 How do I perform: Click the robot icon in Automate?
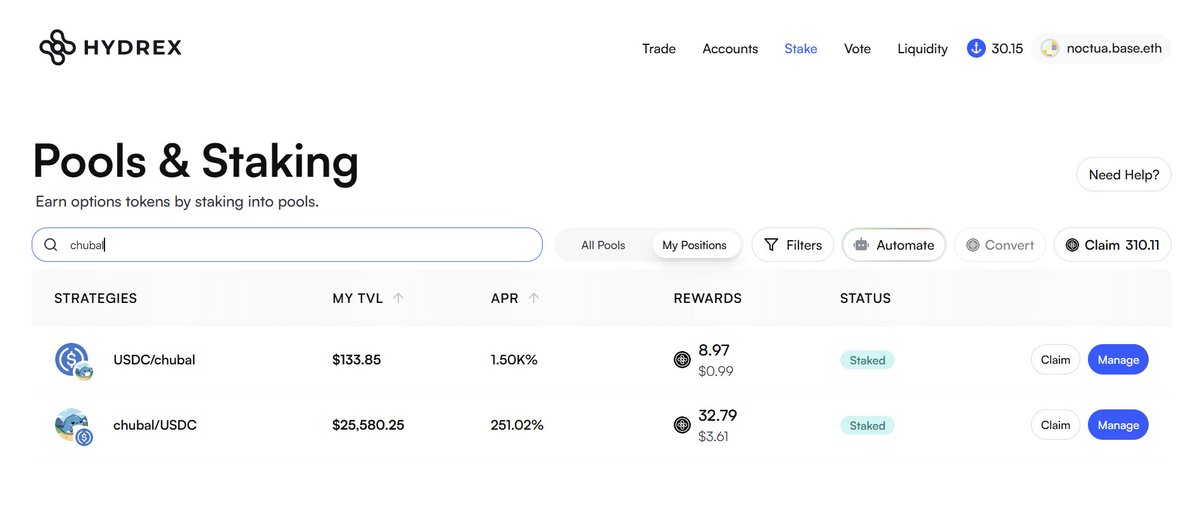pos(861,245)
